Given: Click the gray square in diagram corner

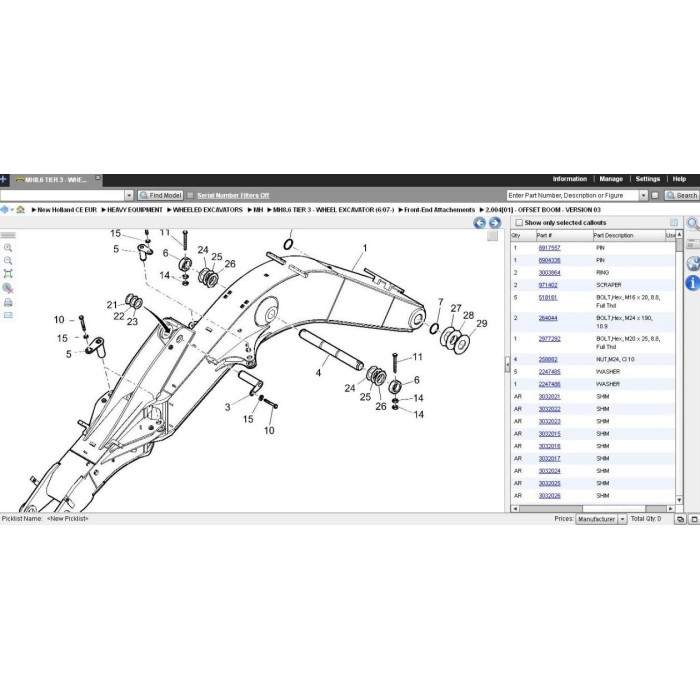Looking at the screenshot, I should click(492, 236).
